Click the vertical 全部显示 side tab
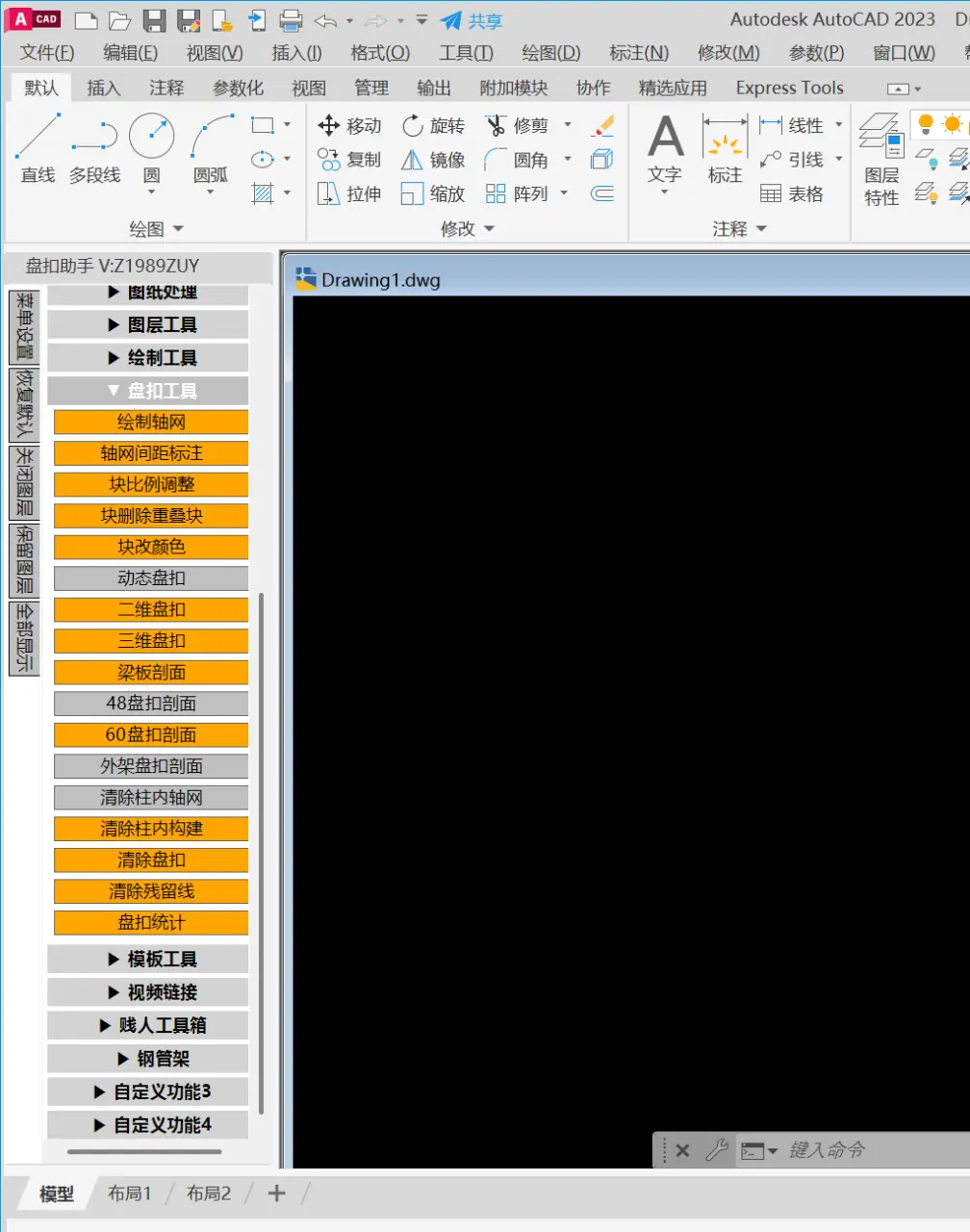 click(24, 638)
